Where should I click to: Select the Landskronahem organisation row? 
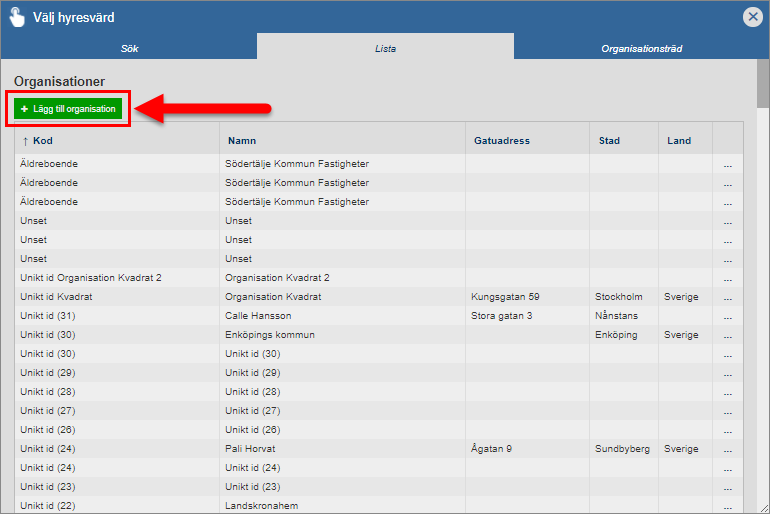(x=263, y=505)
